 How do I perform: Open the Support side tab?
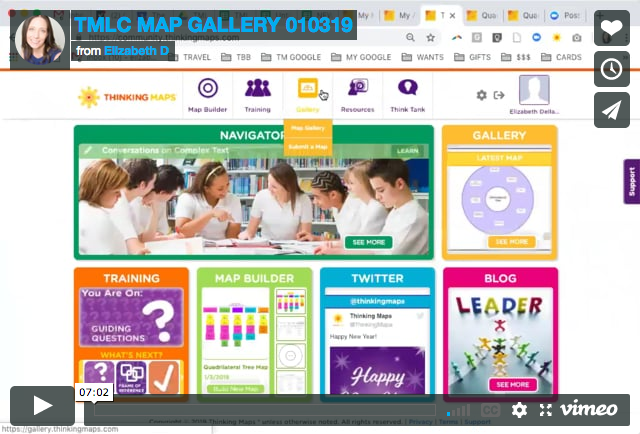[x=632, y=182]
